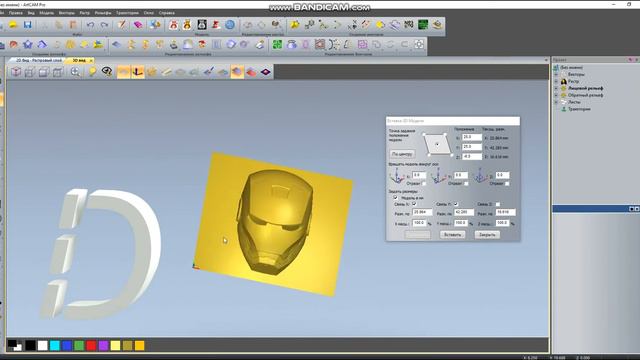640x360 pixels.
Task: Click the По центру button
Action: tap(402, 154)
